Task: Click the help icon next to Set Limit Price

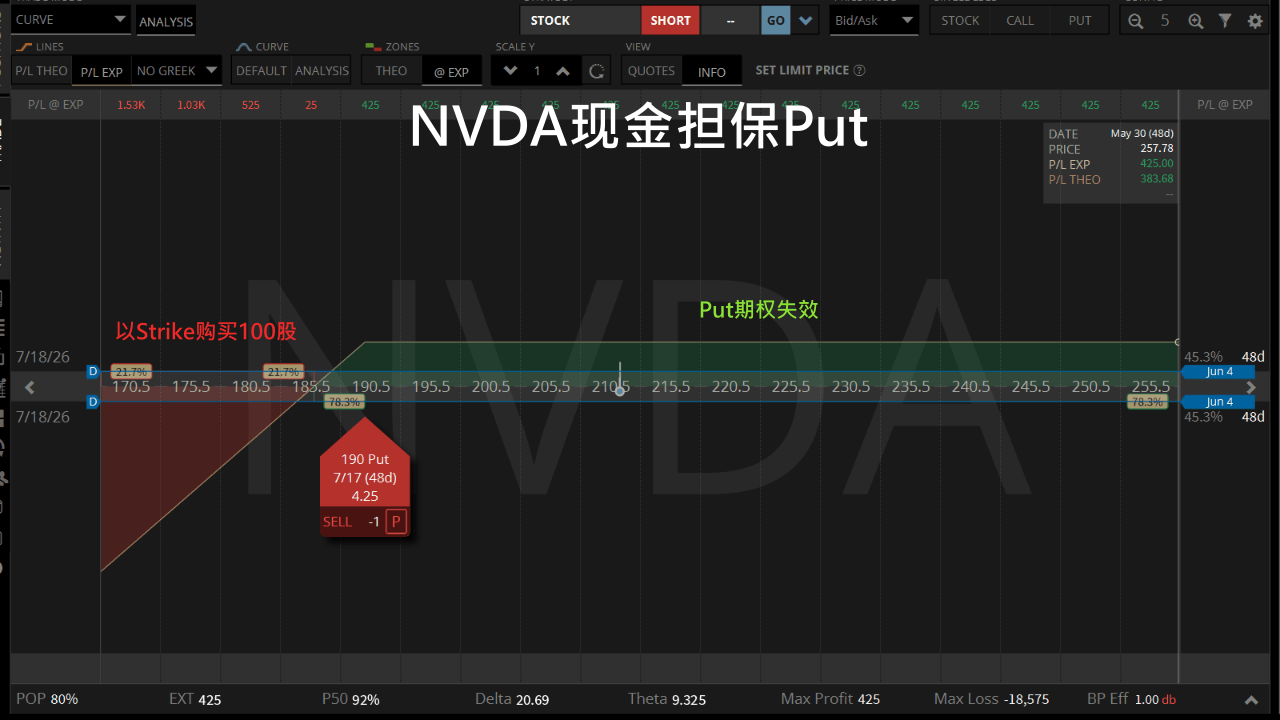Action: [x=860, y=71]
